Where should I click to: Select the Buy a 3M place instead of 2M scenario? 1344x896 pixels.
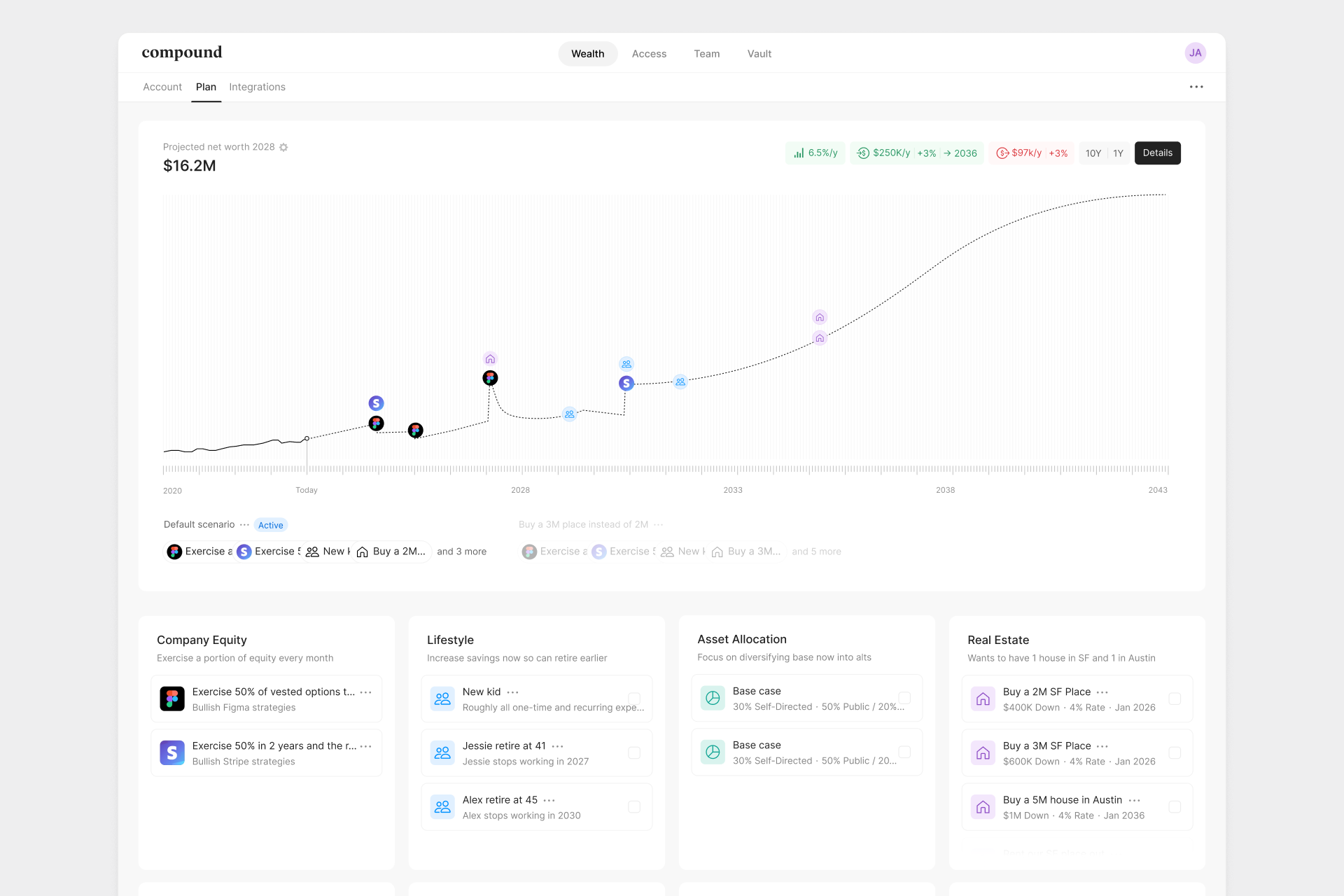584,524
